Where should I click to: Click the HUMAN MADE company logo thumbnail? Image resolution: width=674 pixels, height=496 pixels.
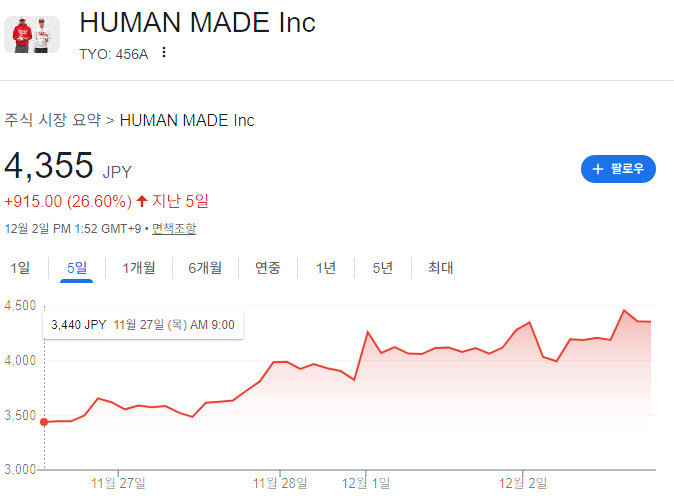32,34
